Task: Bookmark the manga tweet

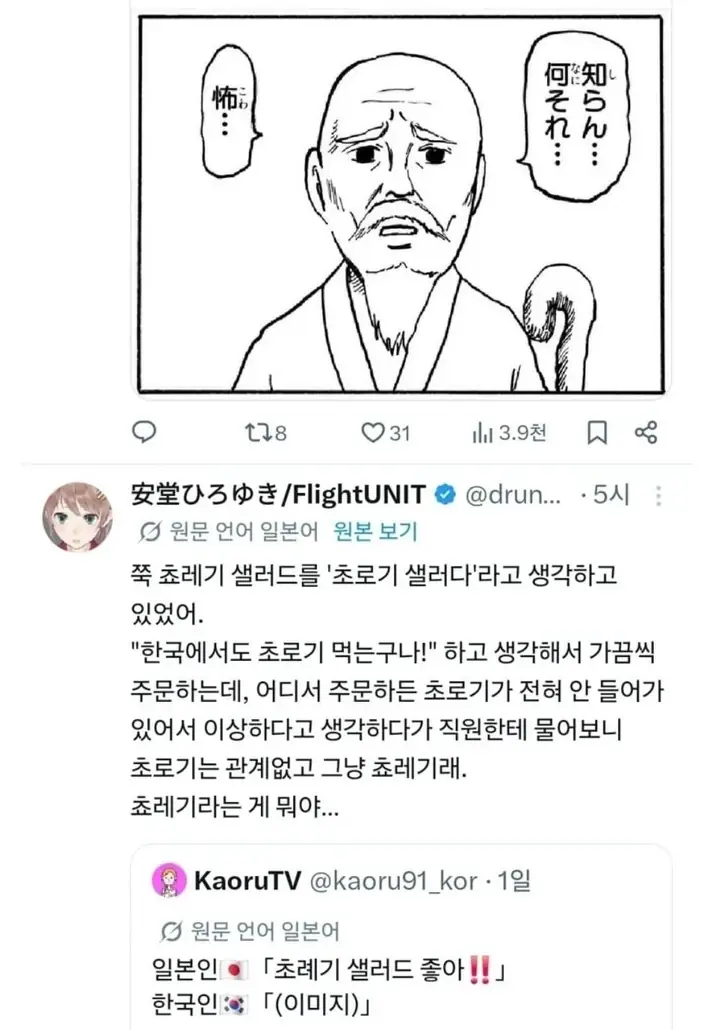Action: [x=596, y=433]
